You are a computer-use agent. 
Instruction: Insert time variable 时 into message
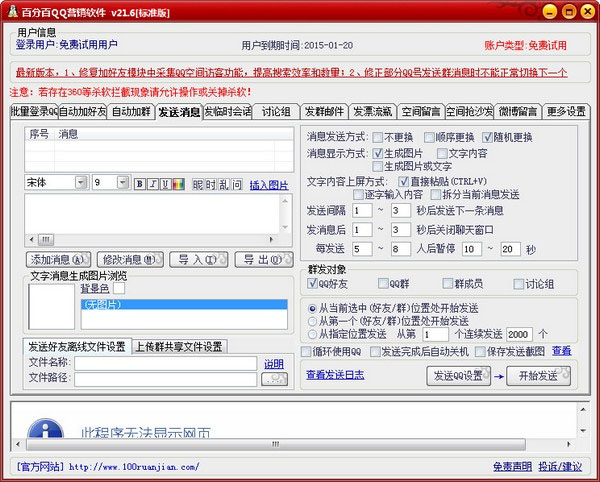pos(210,184)
